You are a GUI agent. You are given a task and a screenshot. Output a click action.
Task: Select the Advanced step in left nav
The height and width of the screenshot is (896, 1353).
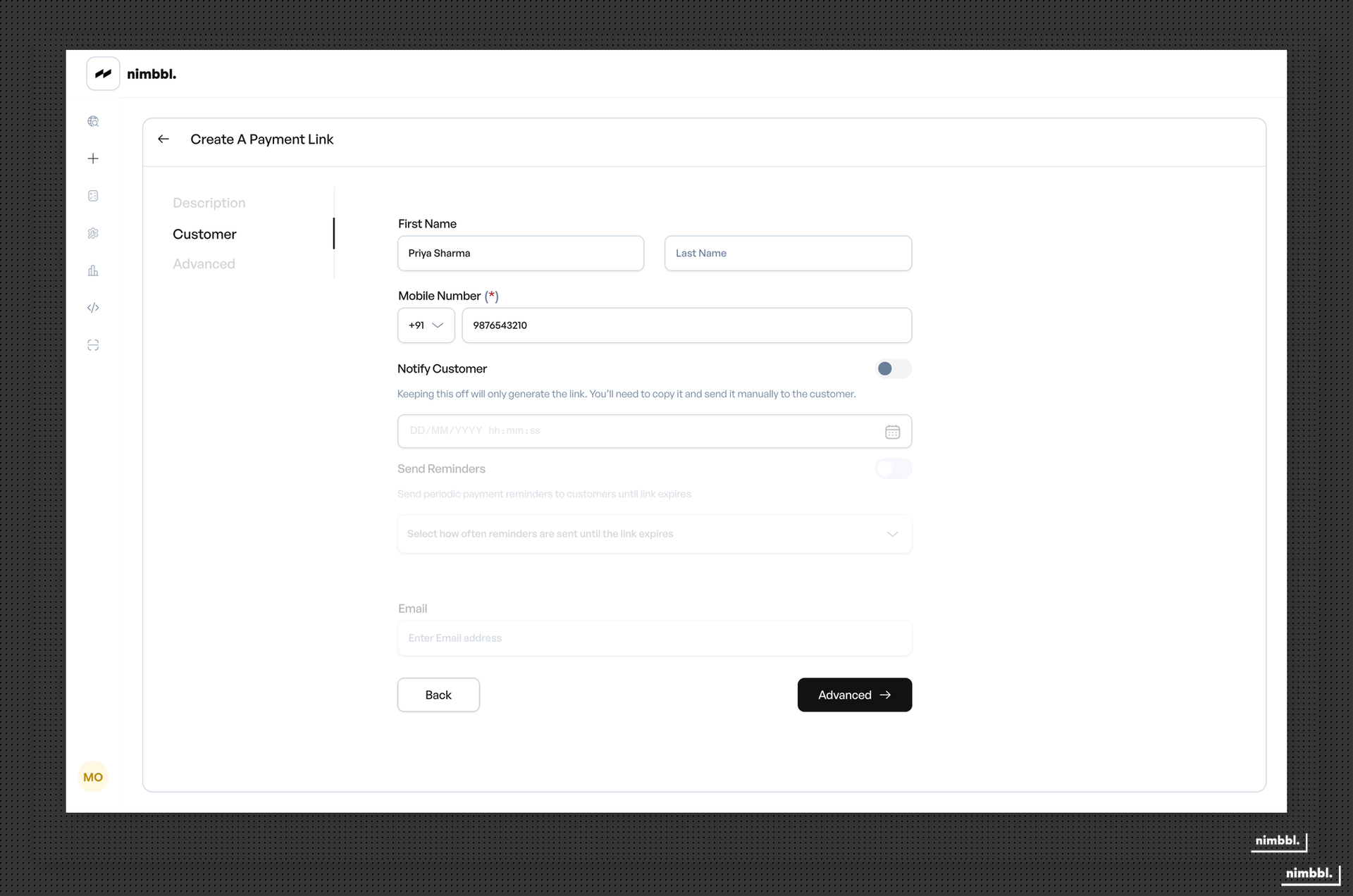click(204, 263)
